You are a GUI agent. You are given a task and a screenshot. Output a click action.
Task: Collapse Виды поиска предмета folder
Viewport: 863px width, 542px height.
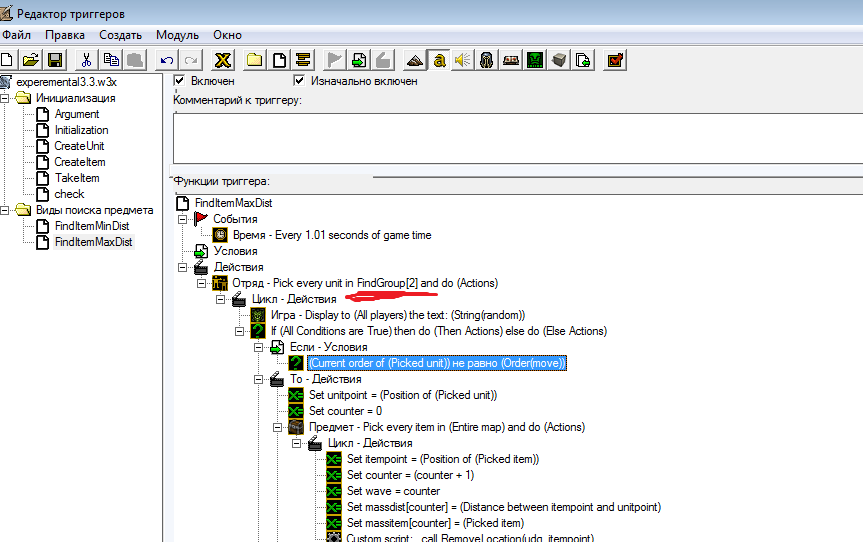click(5, 210)
